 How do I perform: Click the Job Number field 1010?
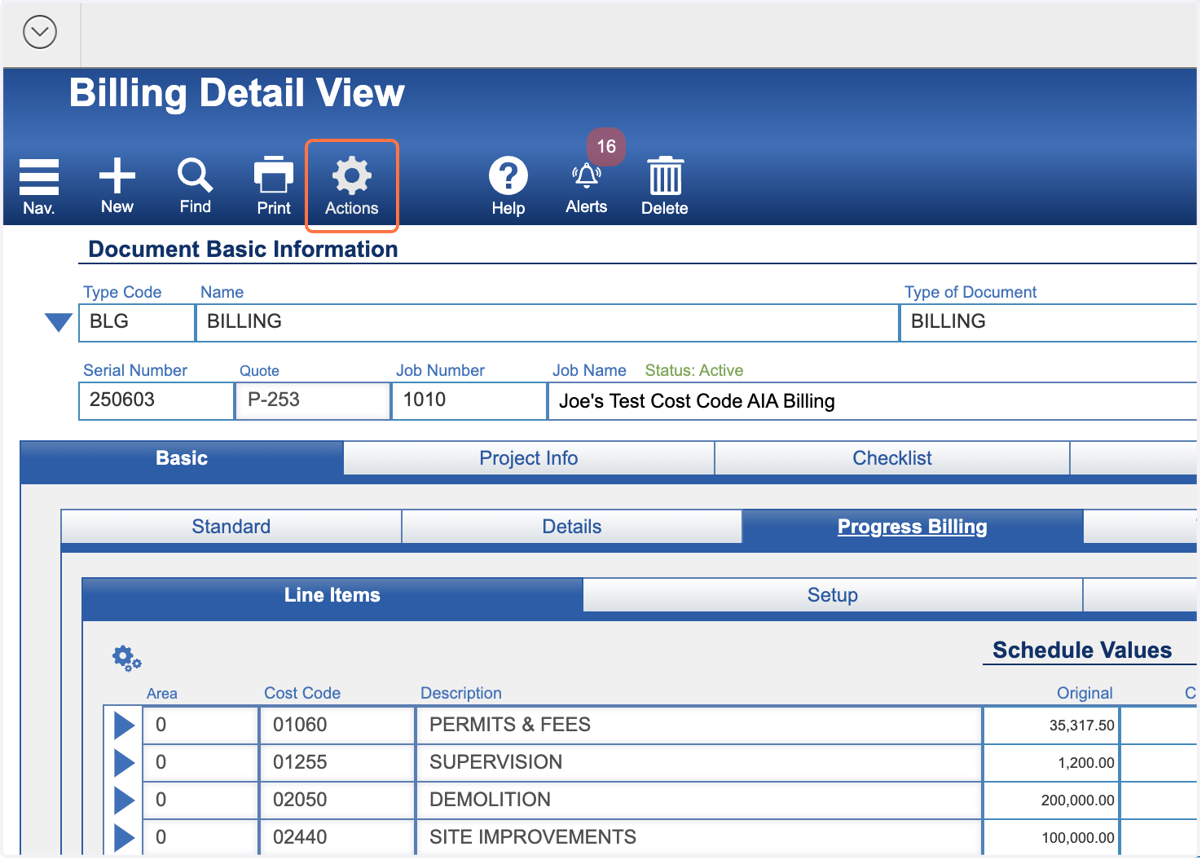click(x=469, y=401)
